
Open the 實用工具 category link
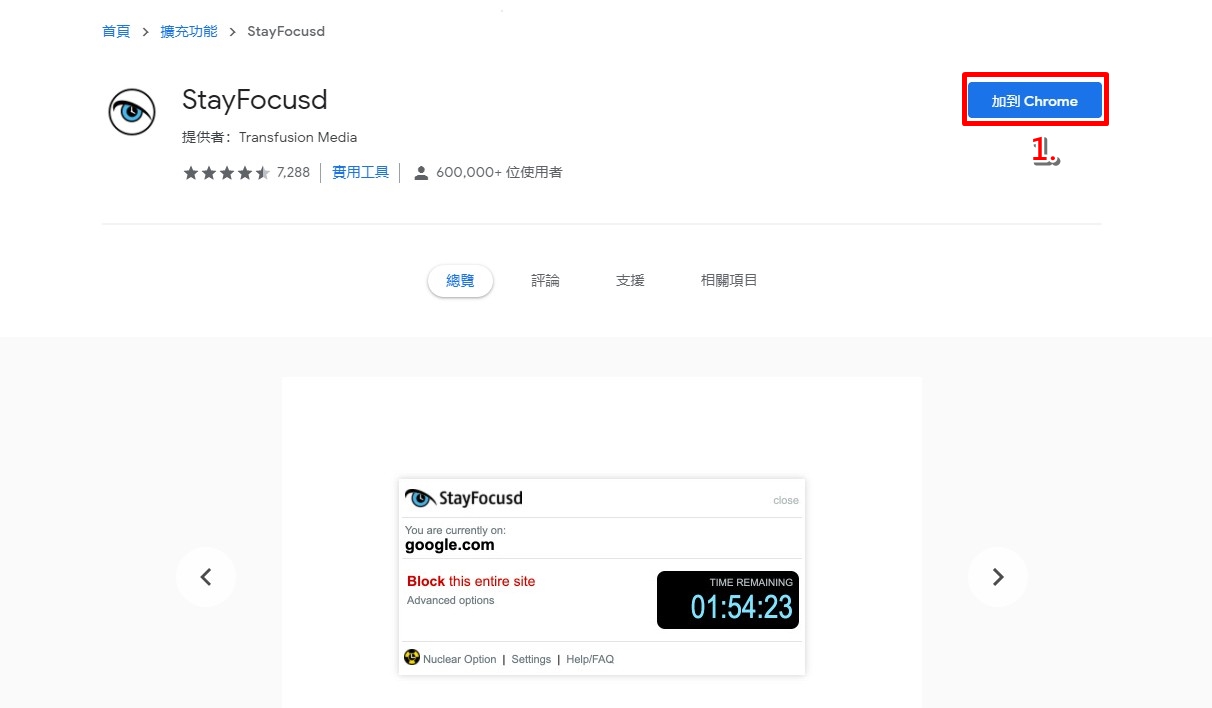(361, 172)
